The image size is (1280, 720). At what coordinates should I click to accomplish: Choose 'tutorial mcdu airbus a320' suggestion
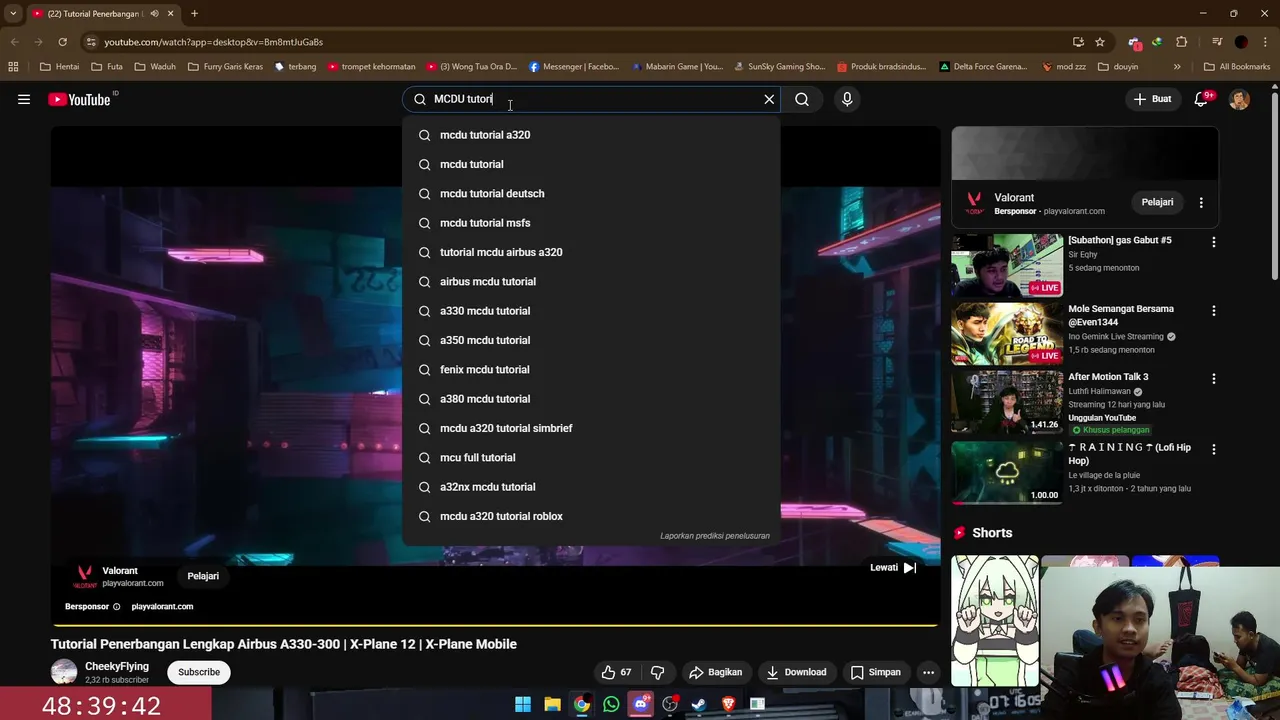coord(590,252)
